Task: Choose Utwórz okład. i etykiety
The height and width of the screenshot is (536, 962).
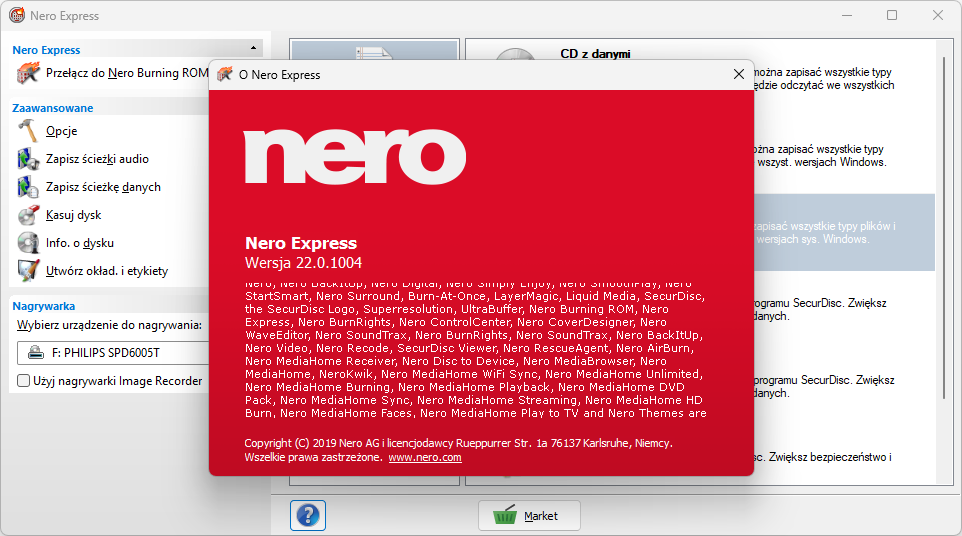Action: click(x=107, y=271)
